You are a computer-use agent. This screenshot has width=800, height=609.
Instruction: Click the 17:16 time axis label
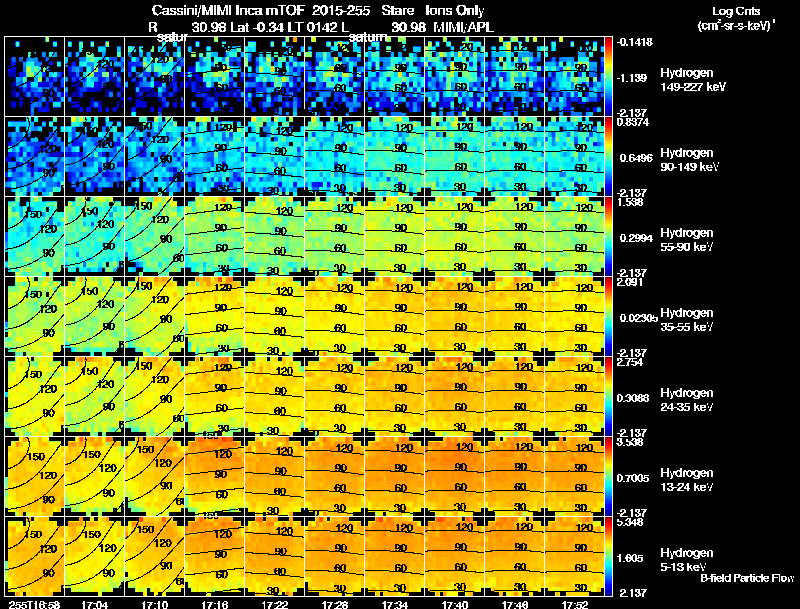215,604
